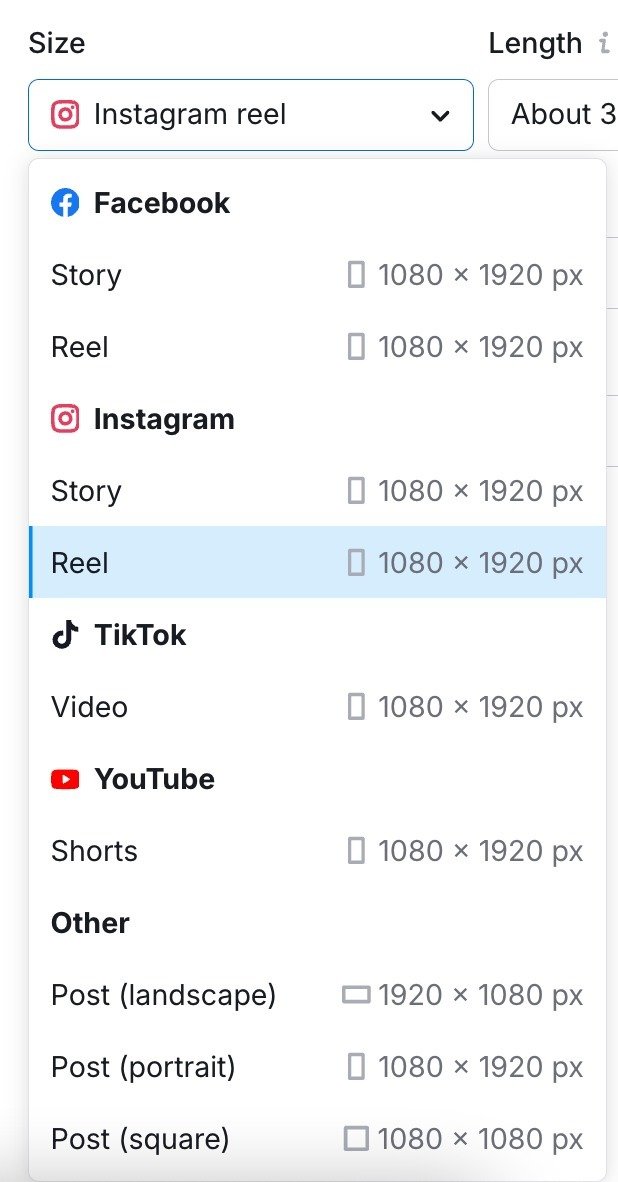Click the YouTube logo icon
This screenshot has height=1182, width=618.
(65, 779)
